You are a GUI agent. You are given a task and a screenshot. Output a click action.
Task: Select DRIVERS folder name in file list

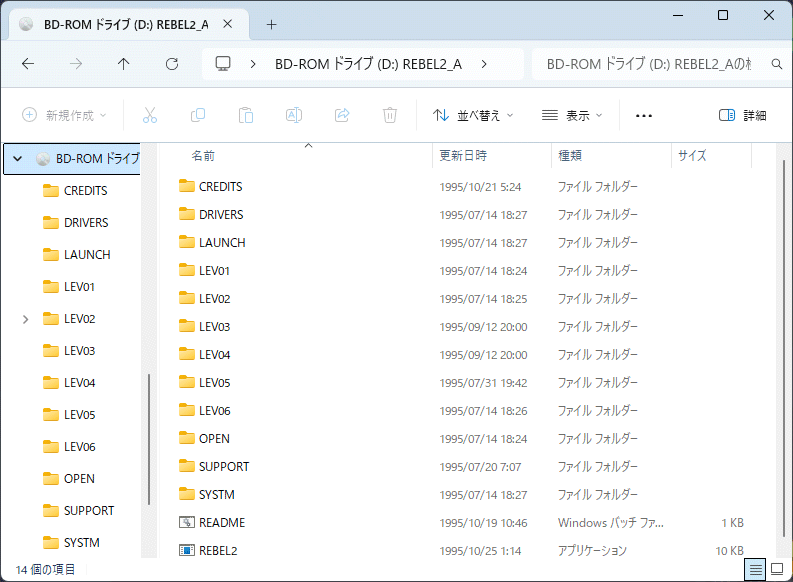[x=221, y=214]
